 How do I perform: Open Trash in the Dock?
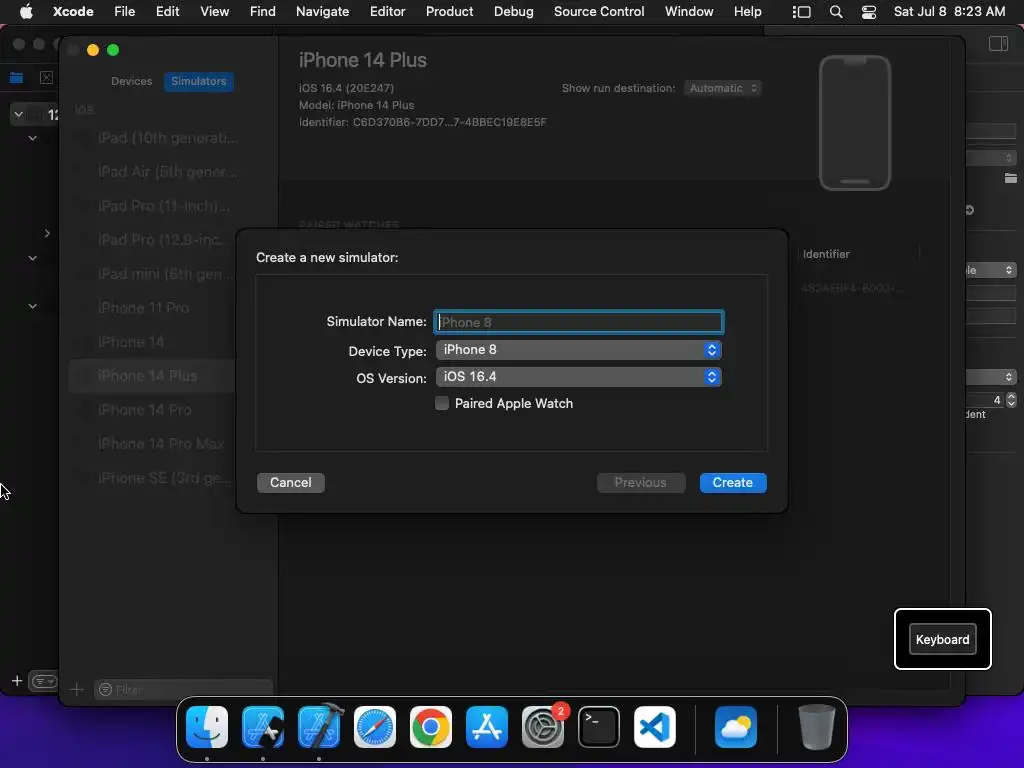tap(816, 727)
